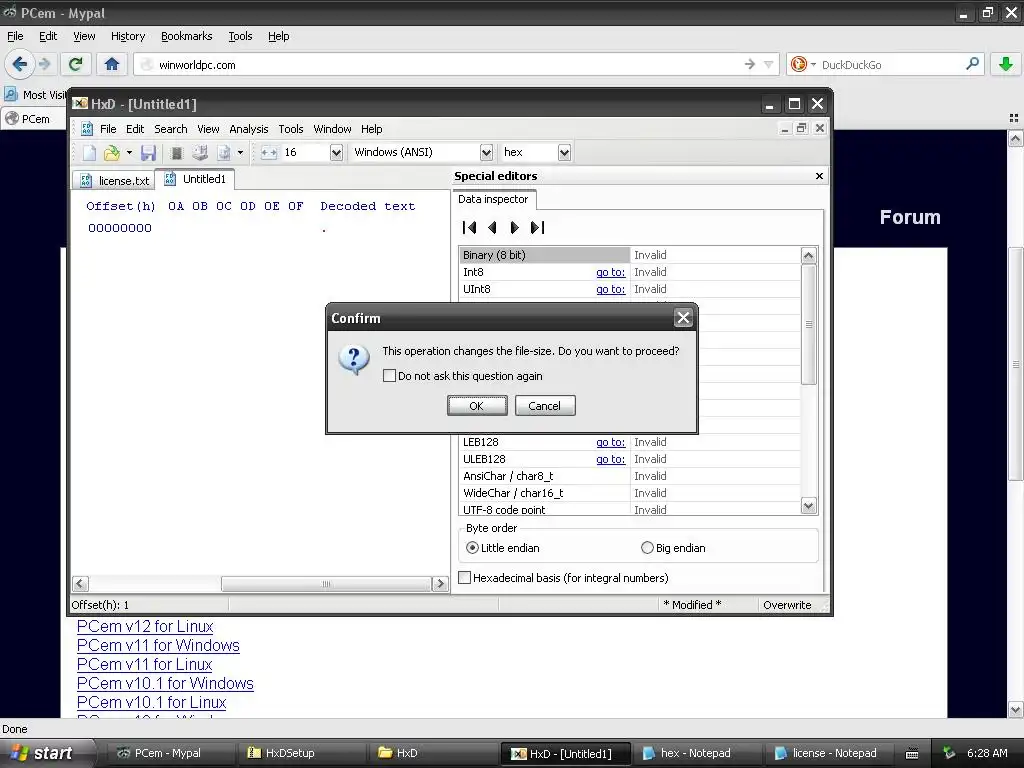Click the open disk image icon in HxD
The width and height of the screenshot is (1024, 768).
coord(224,153)
